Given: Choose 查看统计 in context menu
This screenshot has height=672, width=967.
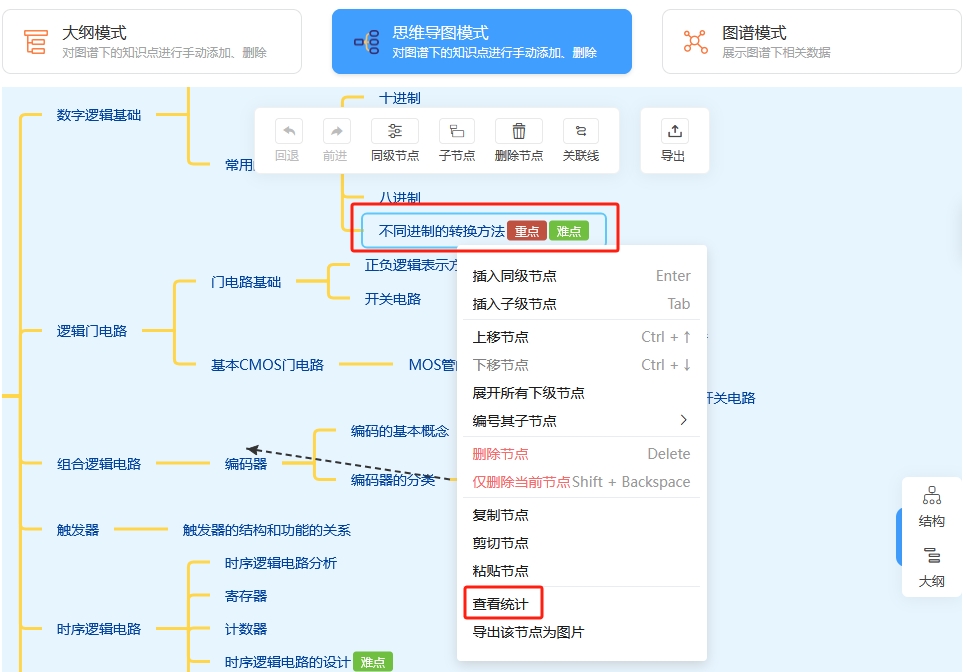Looking at the screenshot, I should (501, 604).
